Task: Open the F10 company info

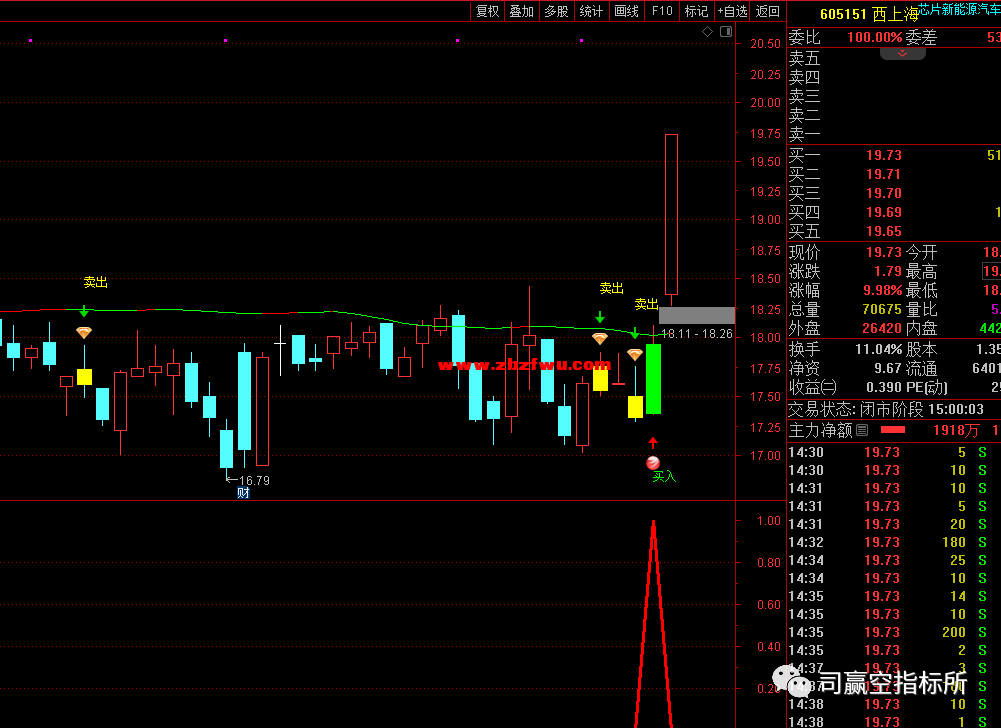Action: click(662, 11)
